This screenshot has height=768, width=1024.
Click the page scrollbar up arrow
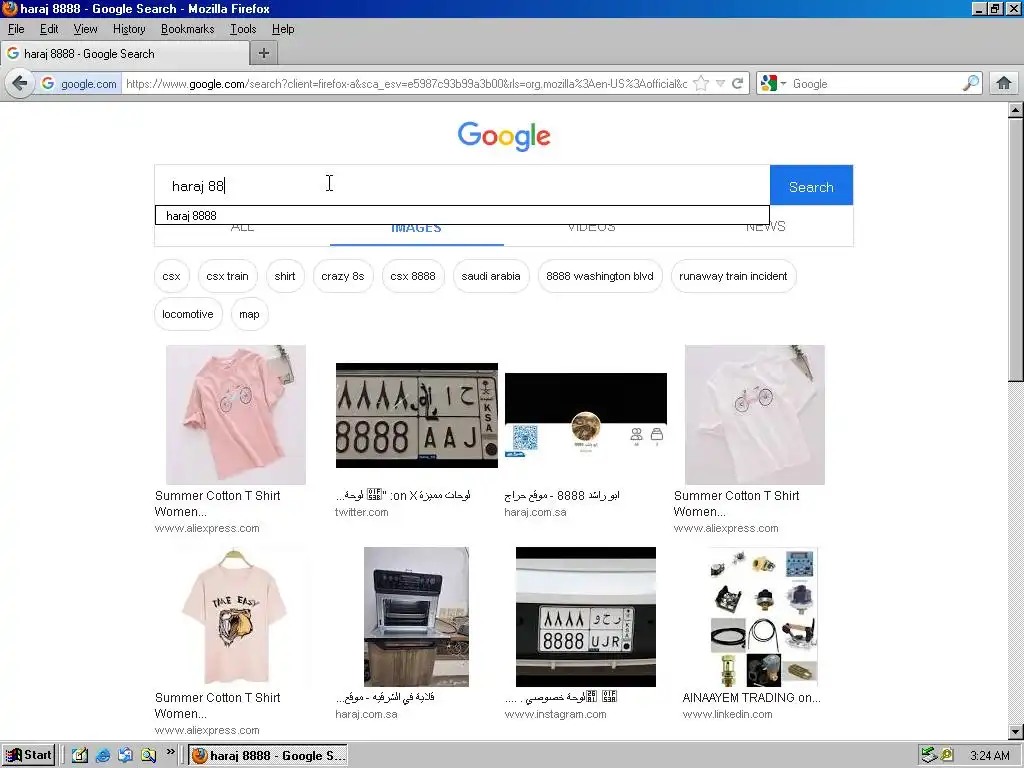point(1016,110)
